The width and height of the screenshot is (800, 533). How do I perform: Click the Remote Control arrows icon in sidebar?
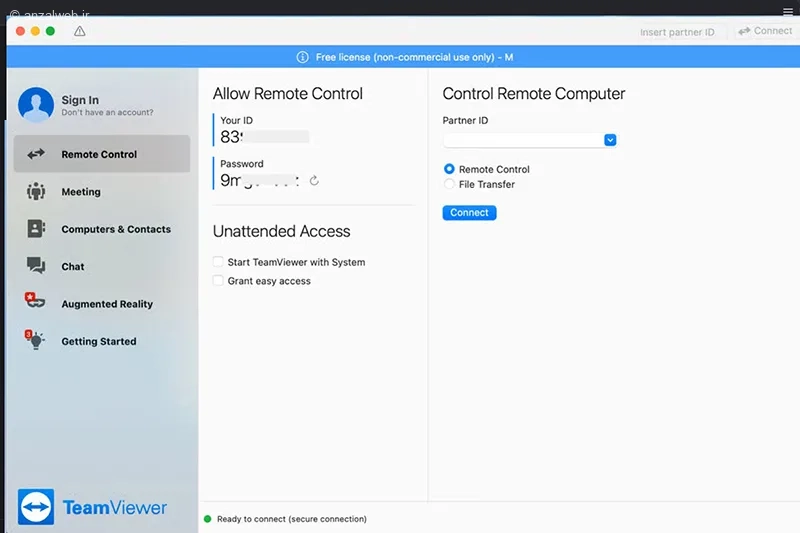tap(36, 154)
